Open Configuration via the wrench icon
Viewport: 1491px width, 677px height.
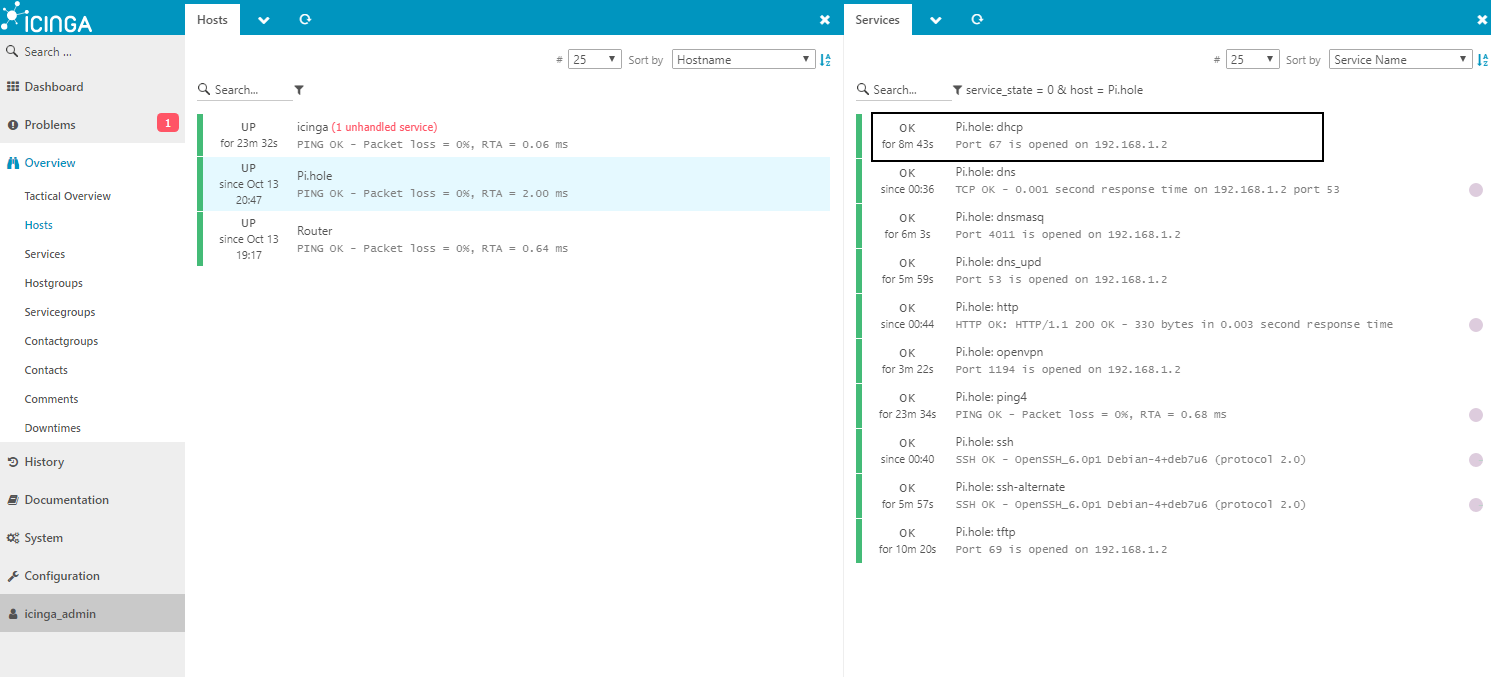coord(63,575)
